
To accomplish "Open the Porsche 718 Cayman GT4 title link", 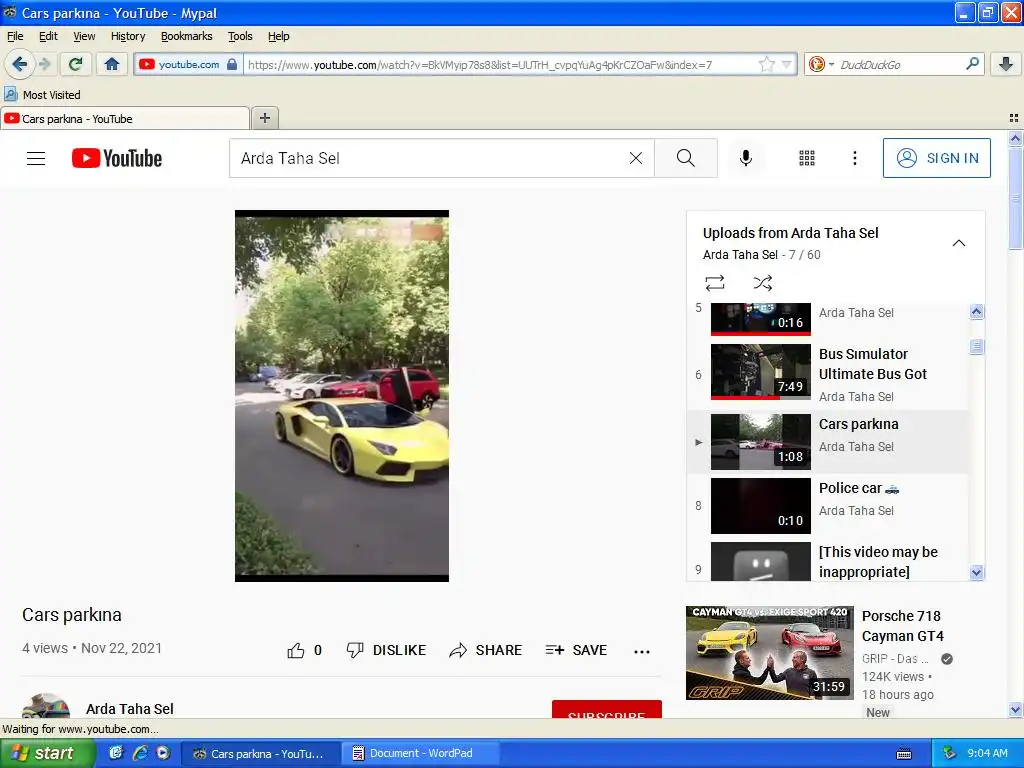I will click(x=903, y=626).
